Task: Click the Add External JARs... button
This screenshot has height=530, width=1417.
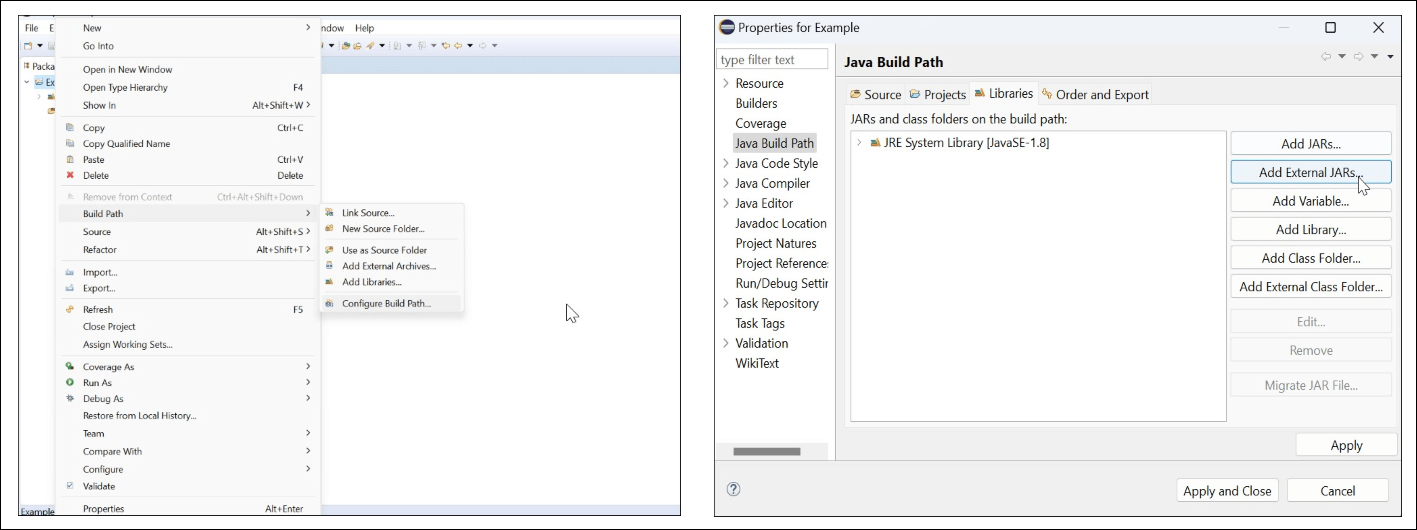Action: (x=1311, y=172)
